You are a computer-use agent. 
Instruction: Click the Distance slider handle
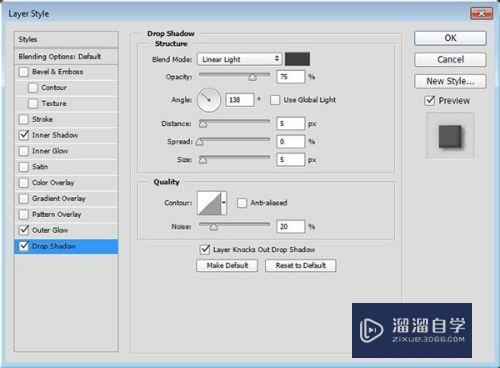pyautogui.click(x=203, y=124)
